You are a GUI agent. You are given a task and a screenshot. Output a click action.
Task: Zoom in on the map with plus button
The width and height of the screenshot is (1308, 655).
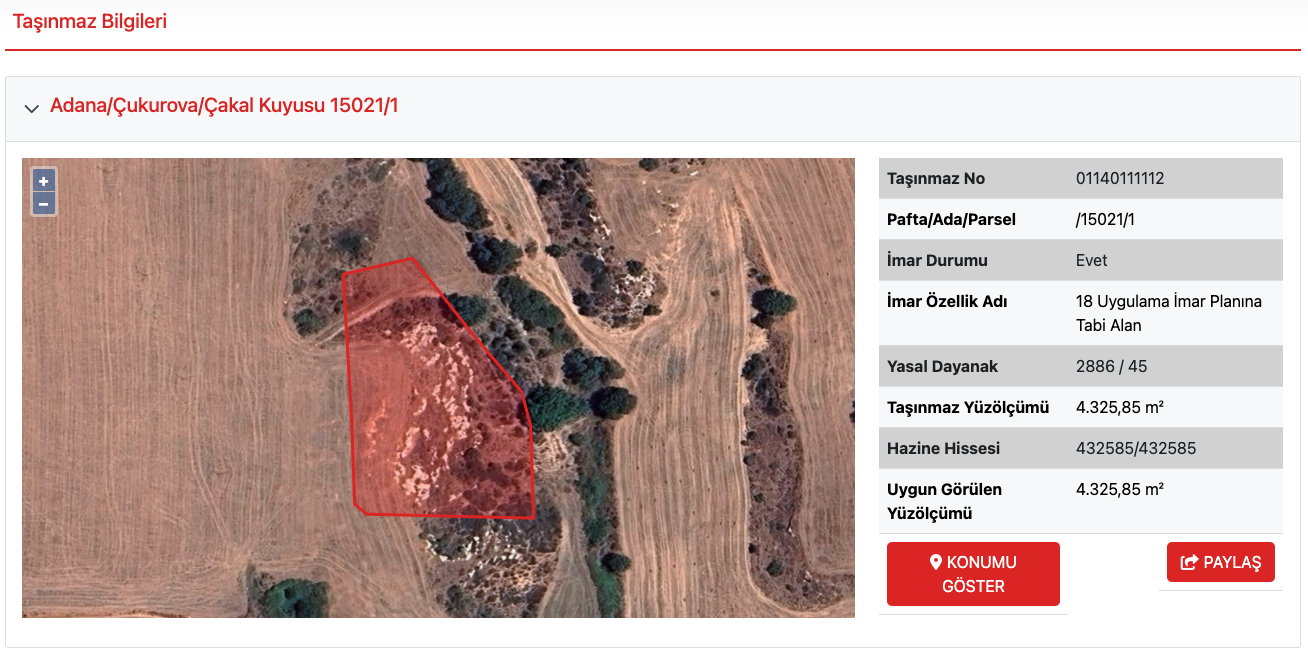tap(44, 181)
